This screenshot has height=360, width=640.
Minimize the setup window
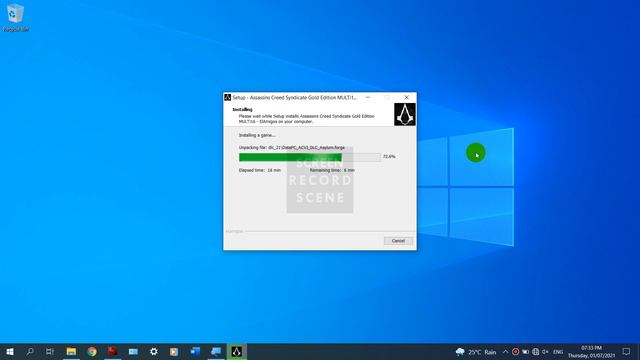pos(368,98)
